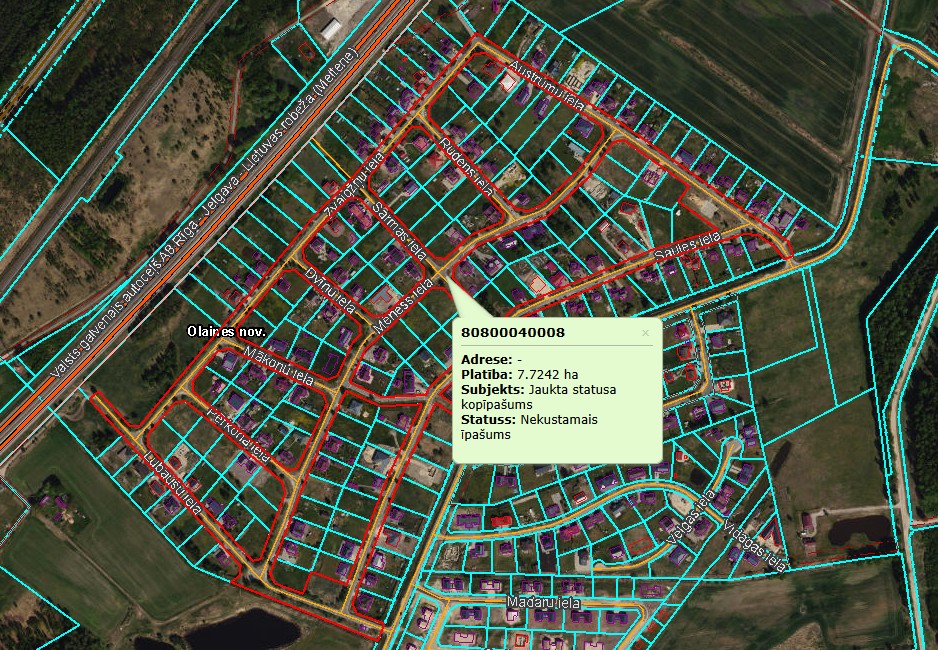Screen dimensions: 938x650
Task: Click the Subjekts line in popup
Action: [x=539, y=389]
